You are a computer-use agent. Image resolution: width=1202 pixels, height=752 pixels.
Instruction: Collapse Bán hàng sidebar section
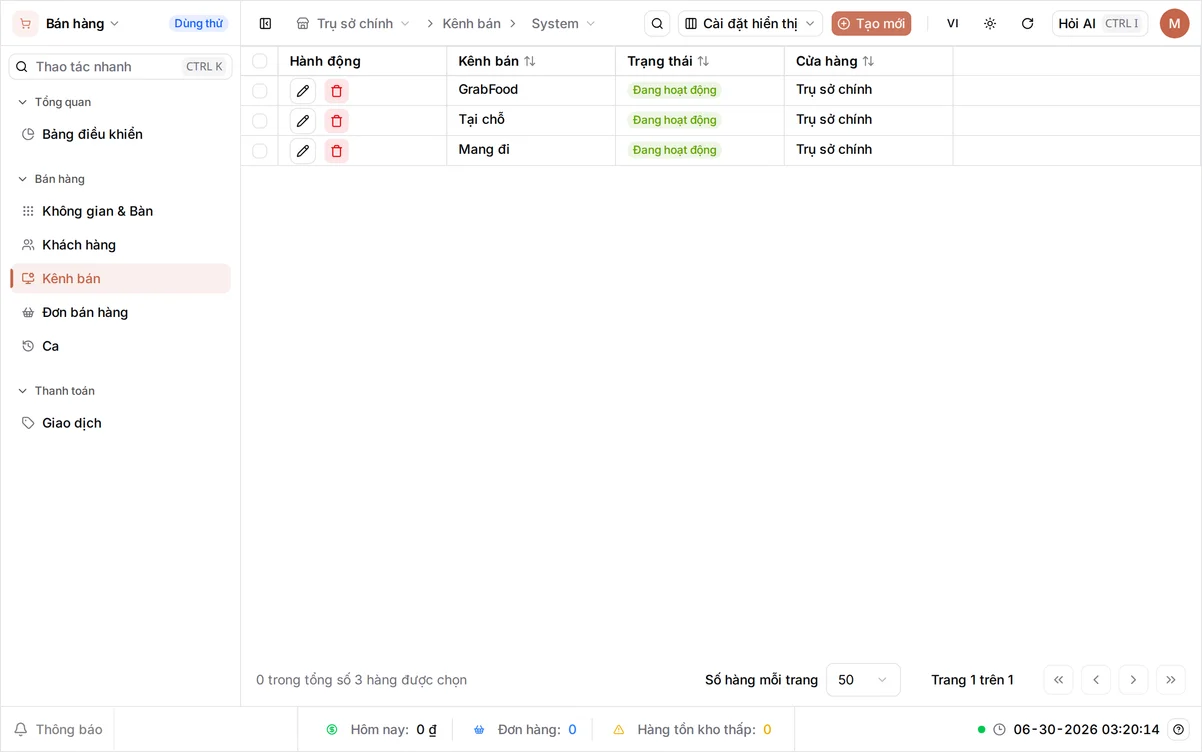51,179
